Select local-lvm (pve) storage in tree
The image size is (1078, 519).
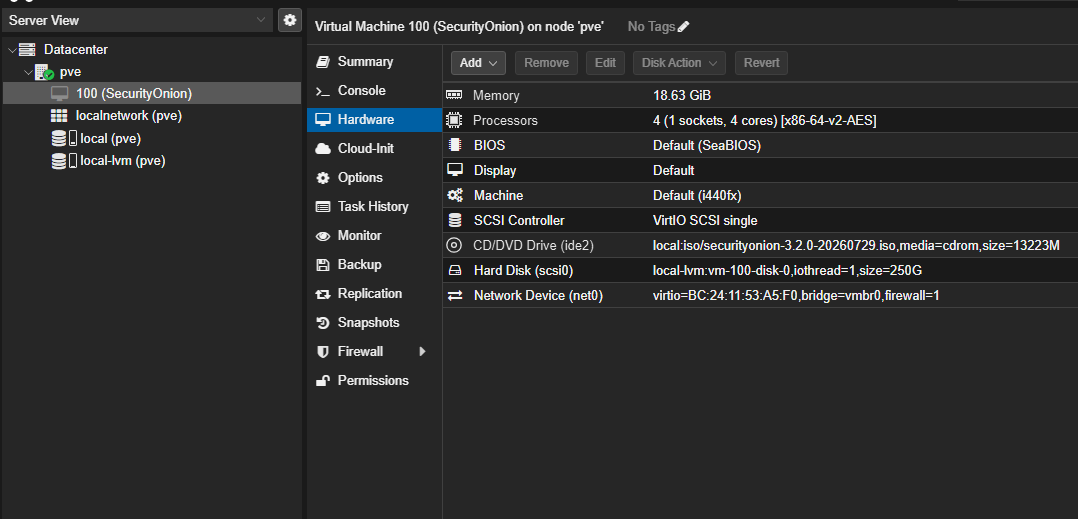click(152, 161)
